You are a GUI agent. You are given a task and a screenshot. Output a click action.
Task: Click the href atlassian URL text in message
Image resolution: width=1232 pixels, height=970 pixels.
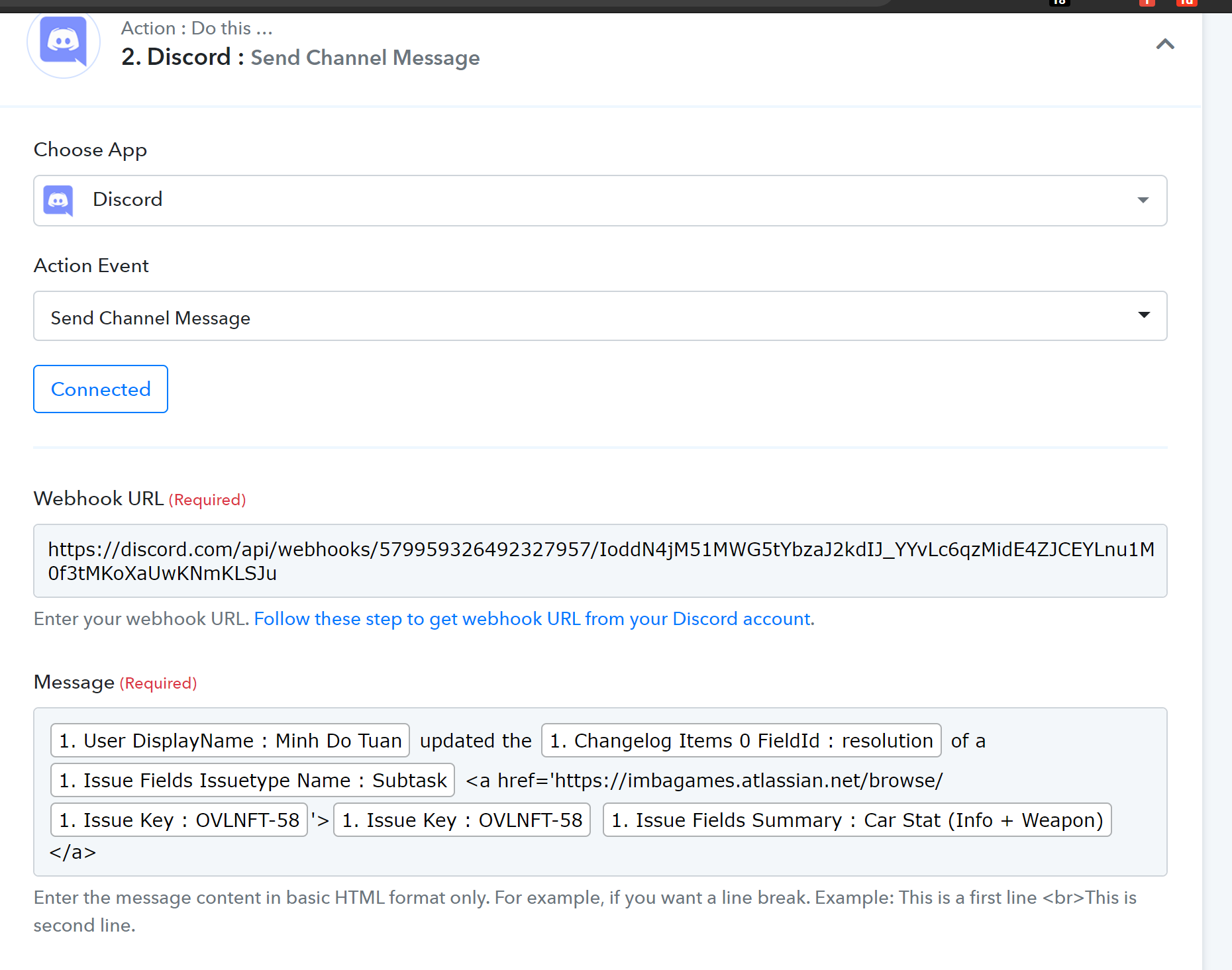705,780
